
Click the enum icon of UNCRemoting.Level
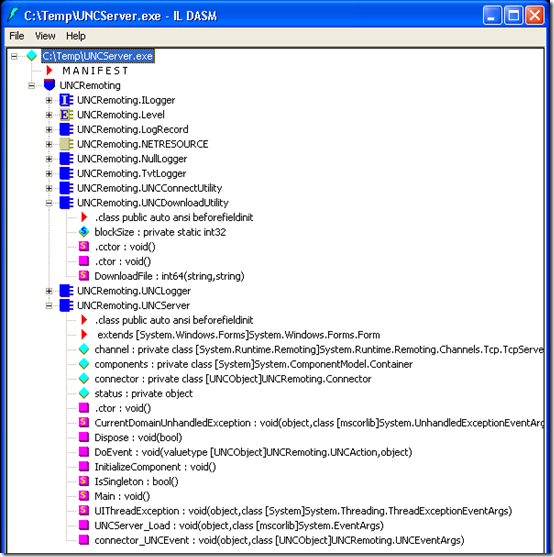(x=66, y=115)
